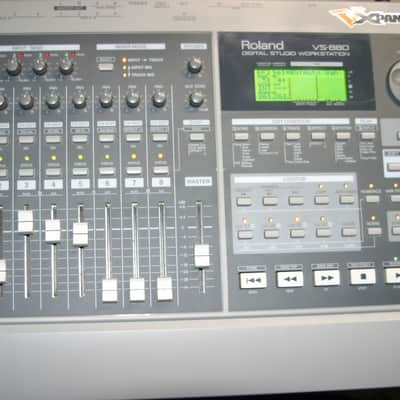400x400 pixels.
Task: Toggle the AUTO PUNCH button in the Locator panel
Action: (347, 199)
